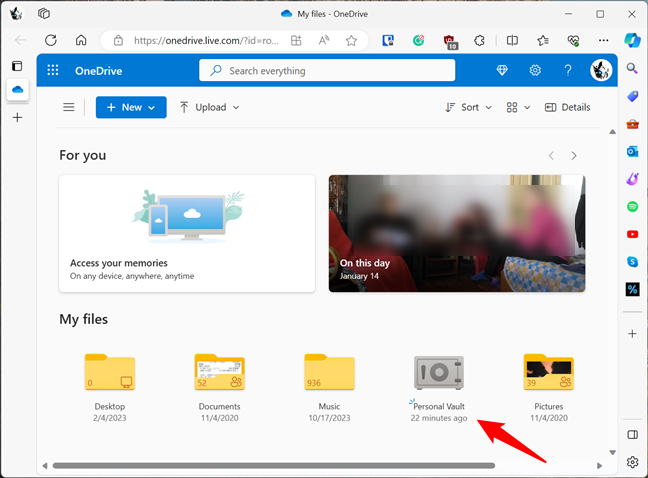Expand the view layout tiles dropdown

pos(518,107)
